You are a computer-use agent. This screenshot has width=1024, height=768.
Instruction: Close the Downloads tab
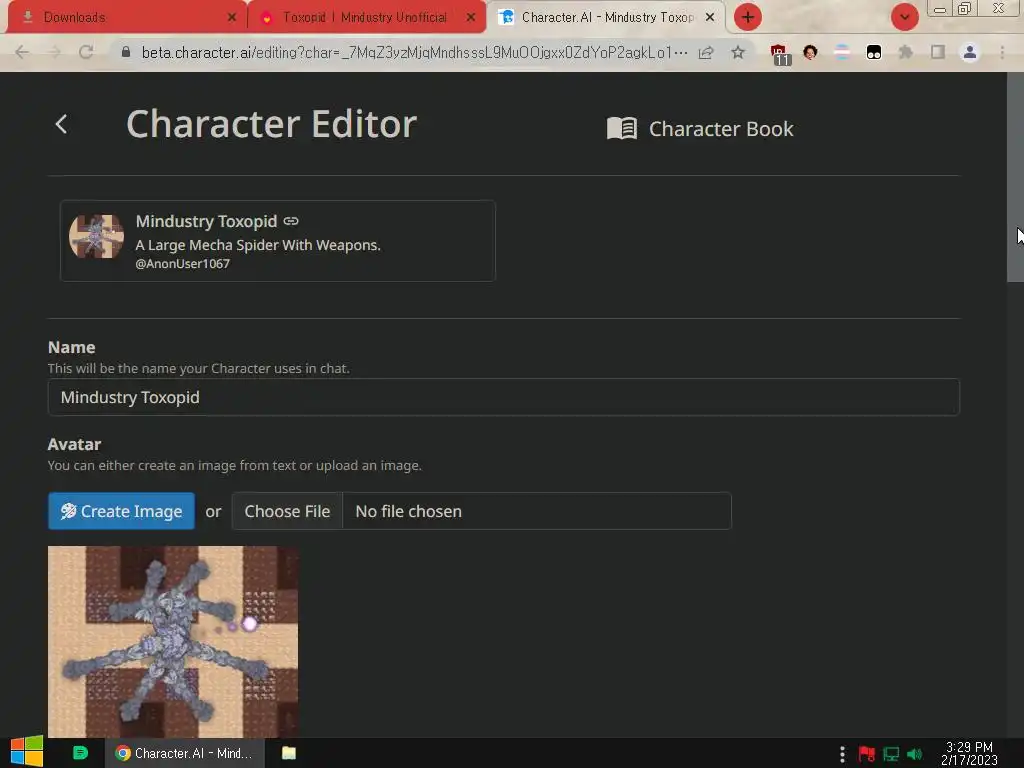(x=231, y=18)
